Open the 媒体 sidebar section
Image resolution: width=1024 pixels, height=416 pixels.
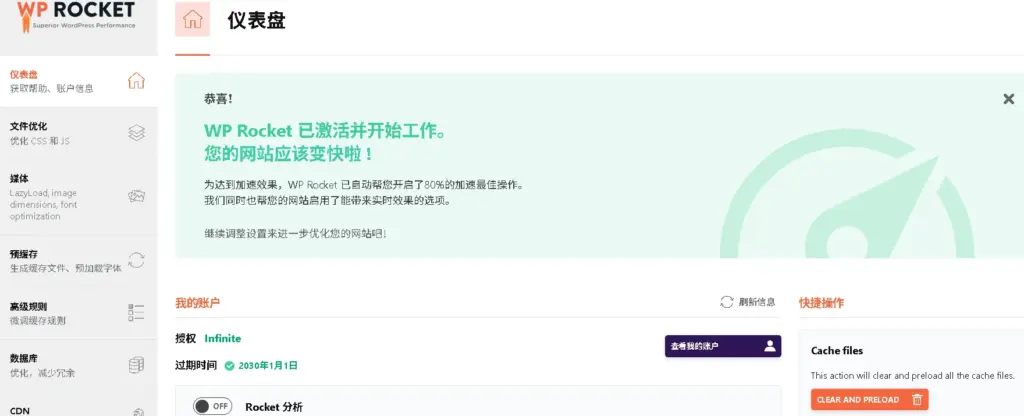tap(78, 197)
